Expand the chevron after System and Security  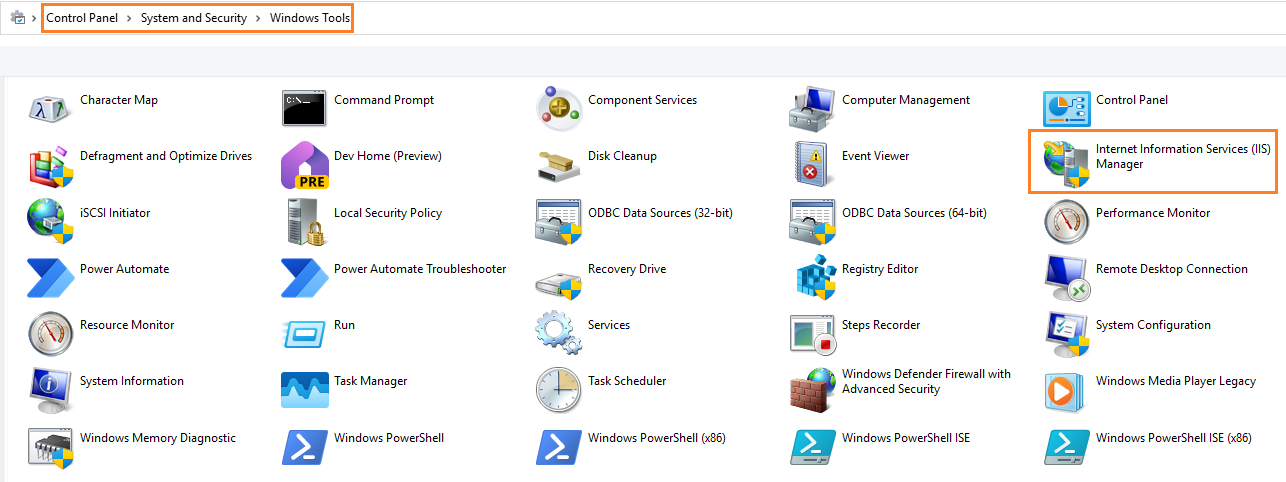(259, 18)
